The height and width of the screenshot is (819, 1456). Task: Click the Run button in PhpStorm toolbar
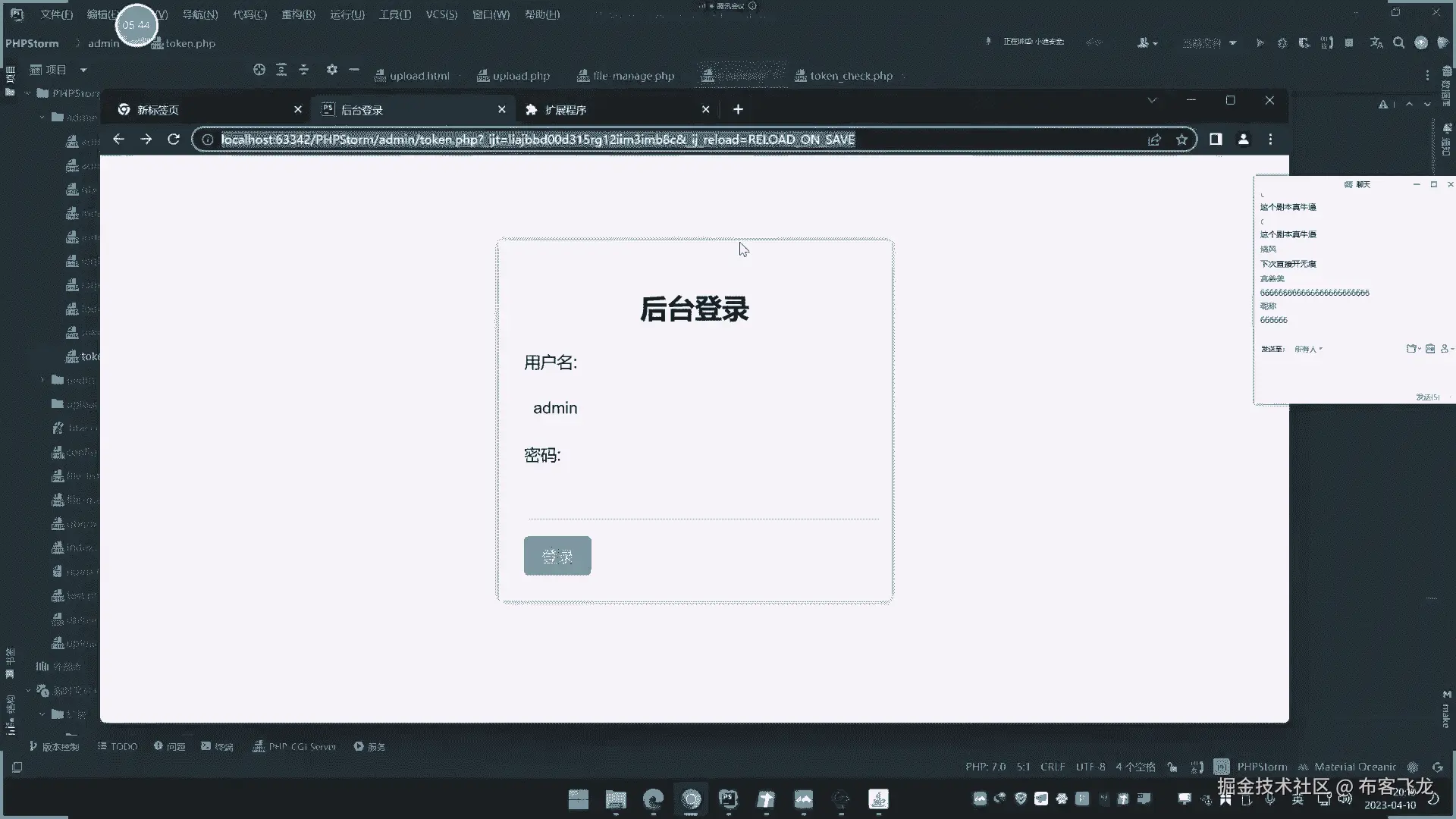pos(1260,43)
